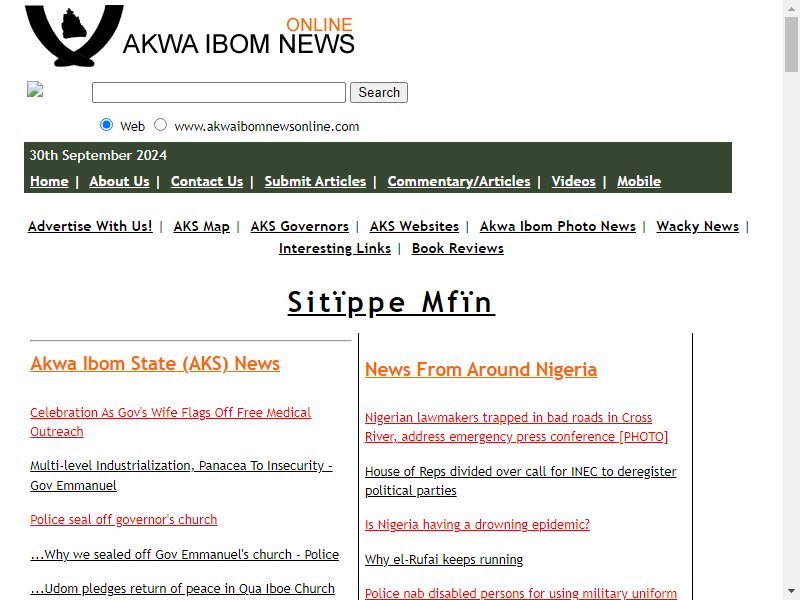Image resolution: width=800 pixels, height=600 pixels.
Task: Go to Contact Us page
Action: click(x=207, y=181)
